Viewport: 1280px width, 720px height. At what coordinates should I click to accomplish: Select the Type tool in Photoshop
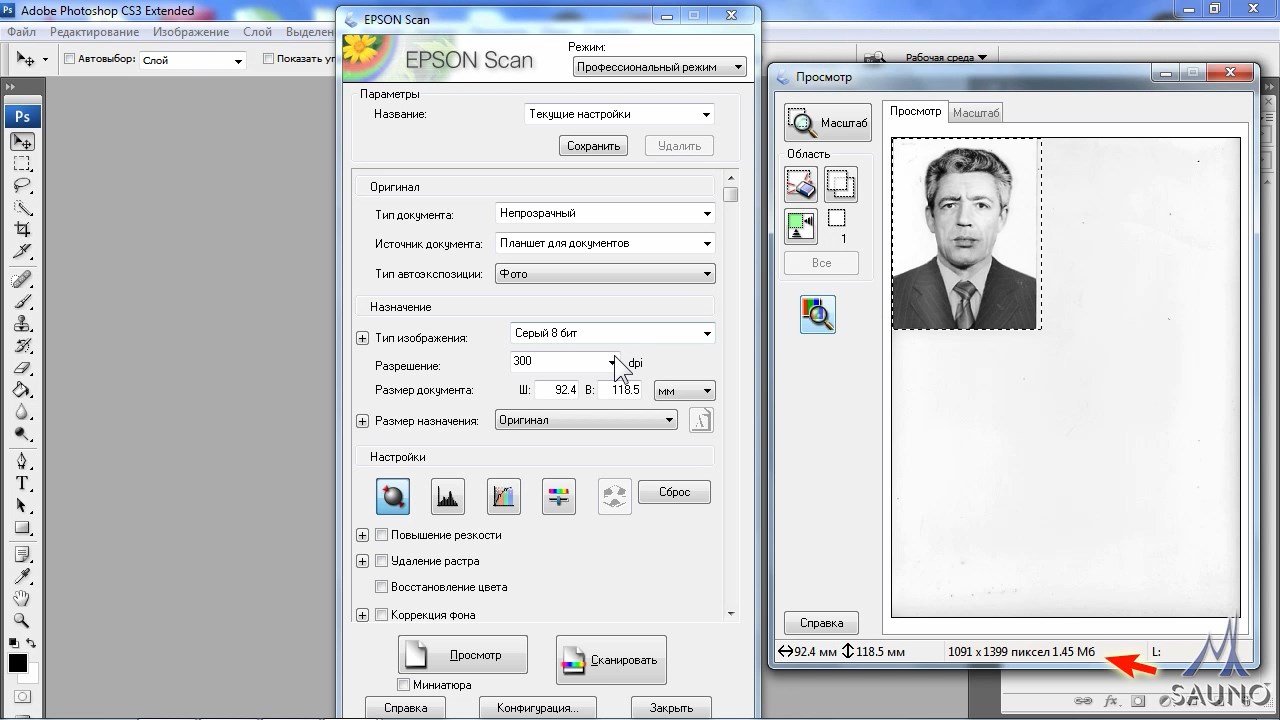tap(22, 483)
